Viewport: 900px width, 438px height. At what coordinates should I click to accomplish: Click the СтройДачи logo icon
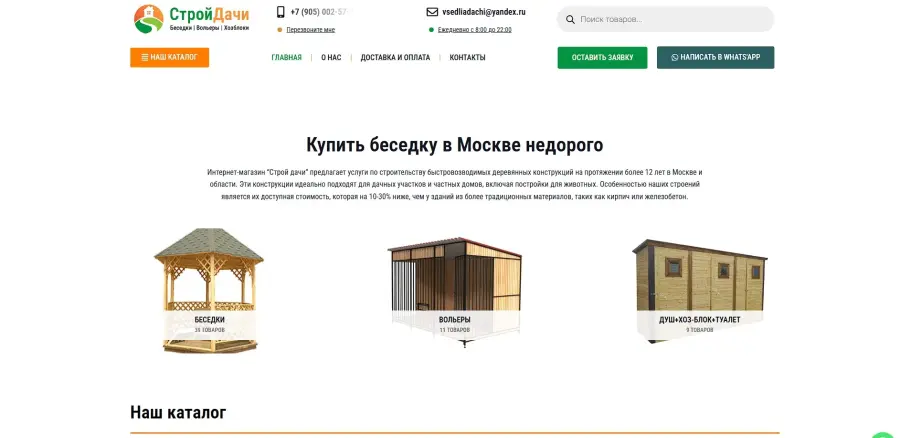point(149,19)
